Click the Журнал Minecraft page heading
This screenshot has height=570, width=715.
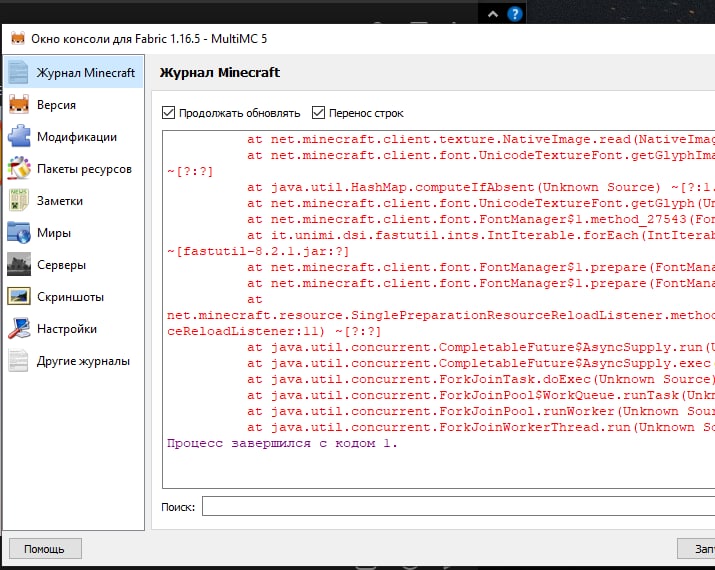(220, 72)
